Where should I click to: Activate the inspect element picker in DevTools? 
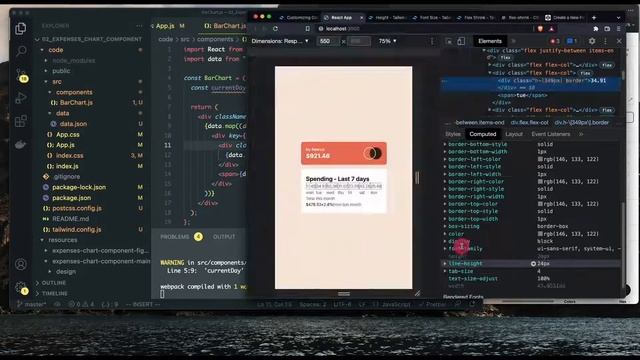click(x=449, y=41)
